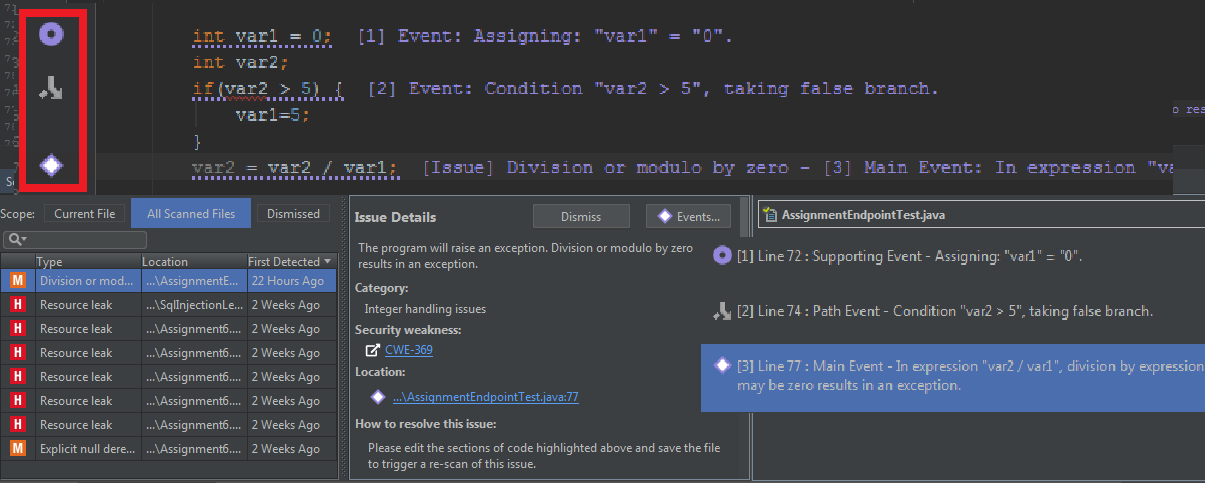This screenshot has width=1205, height=483.
Task: Sort by First Detected column arrow
Action: point(327,261)
